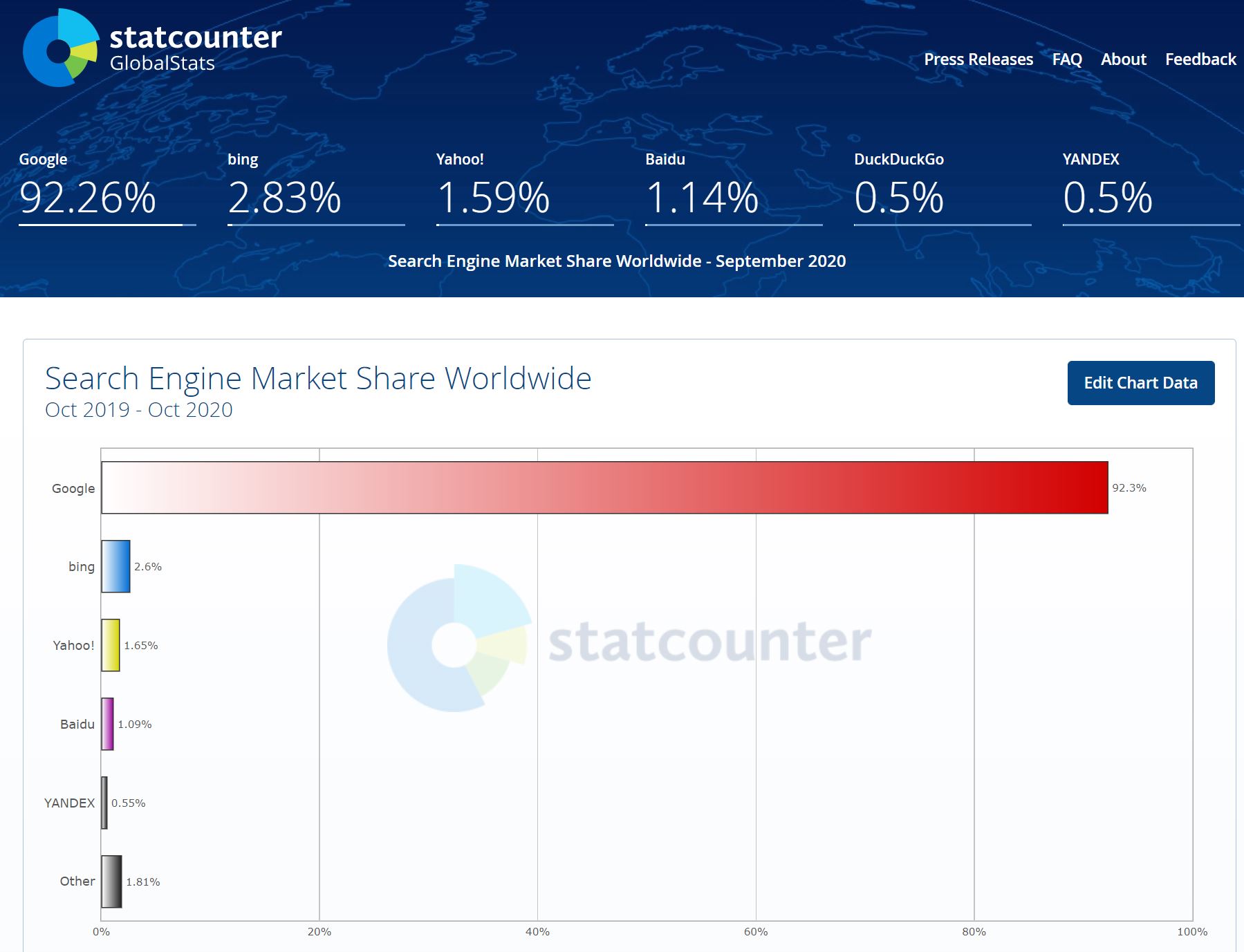Click the Baidu axis label in chart
Viewport: 1244px width, 952px height.
coord(77,724)
